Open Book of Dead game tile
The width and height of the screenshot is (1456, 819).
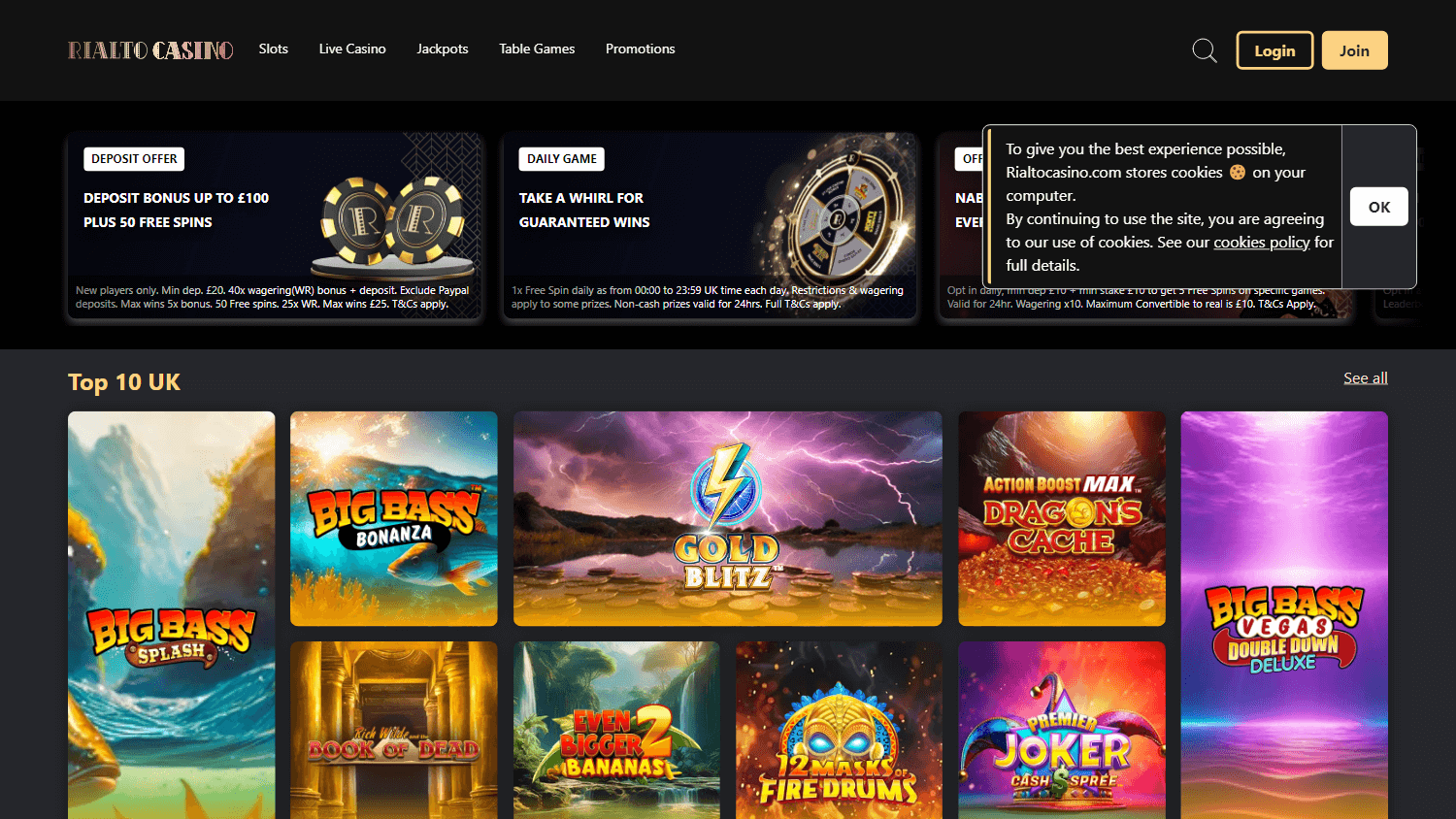tap(394, 730)
